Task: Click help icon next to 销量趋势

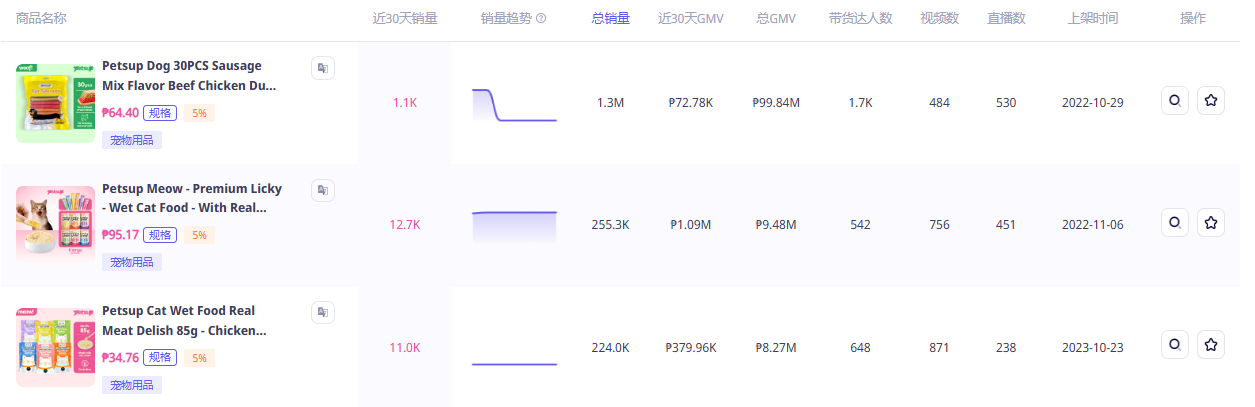Action: coord(541,19)
